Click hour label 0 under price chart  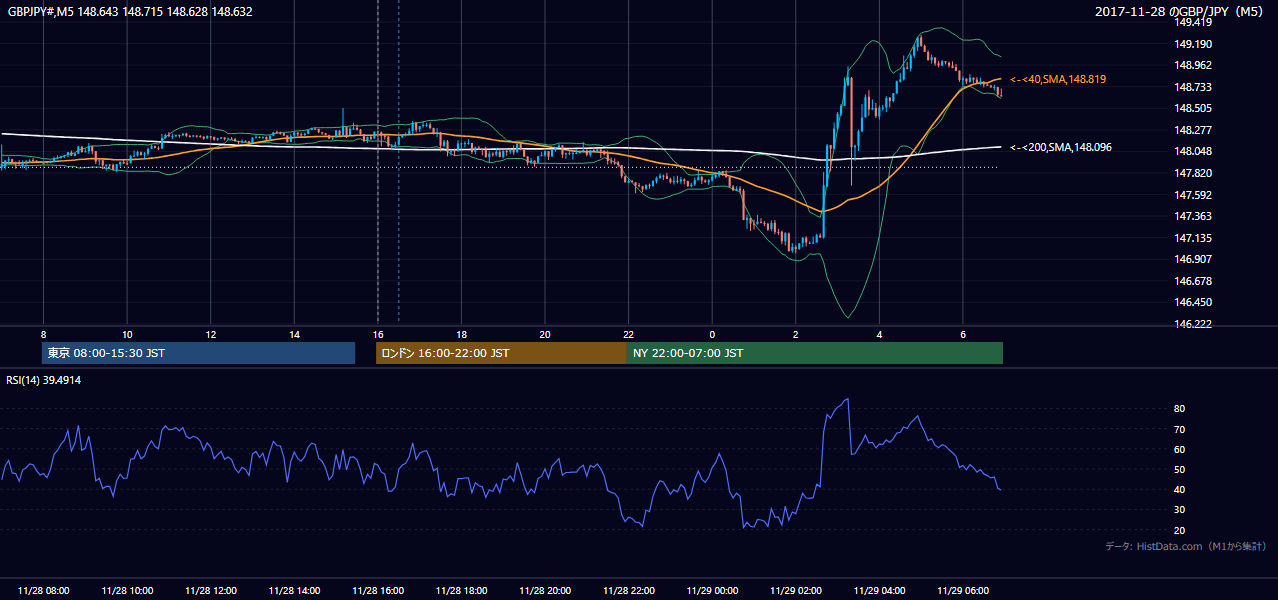pos(712,334)
